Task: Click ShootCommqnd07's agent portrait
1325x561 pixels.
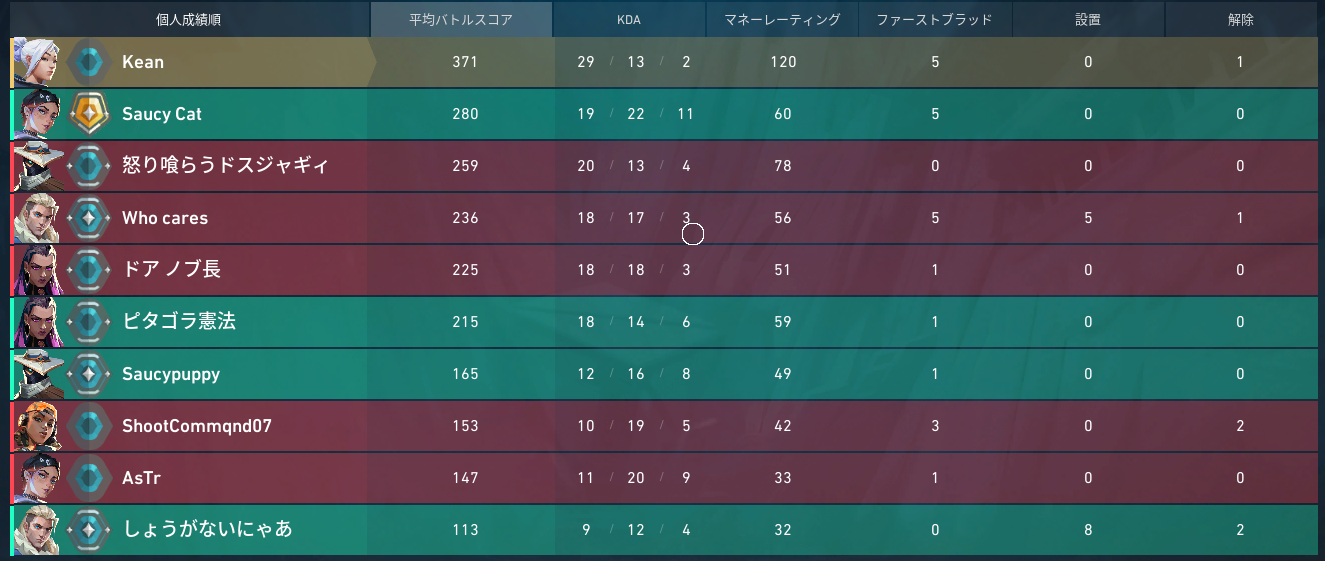Action: [37, 427]
